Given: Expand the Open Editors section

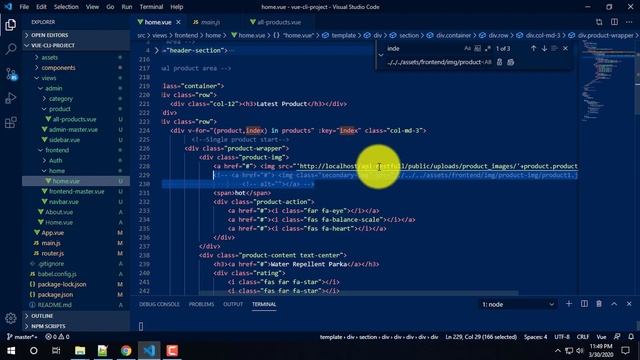Looking at the screenshot, I should 76,35.
